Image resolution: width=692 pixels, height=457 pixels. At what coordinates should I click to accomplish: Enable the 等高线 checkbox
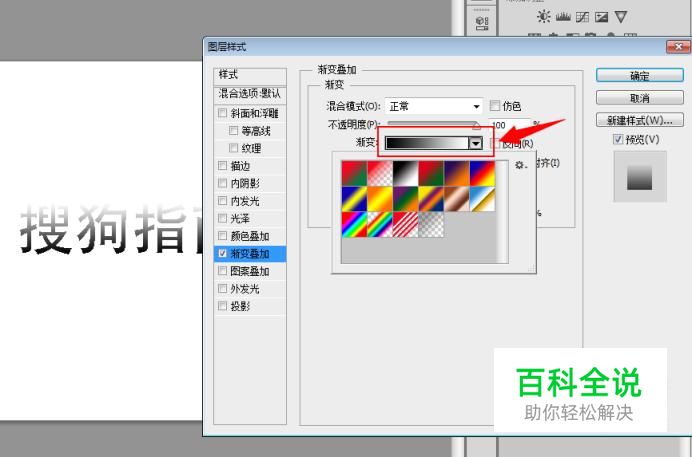coord(233,131)
